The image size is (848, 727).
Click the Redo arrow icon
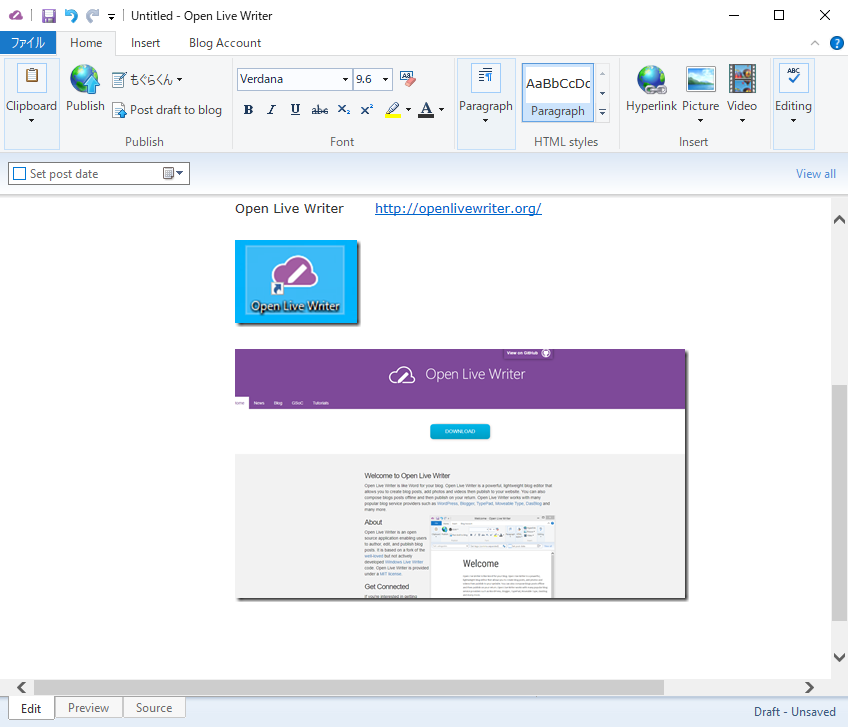coord(93,16)
